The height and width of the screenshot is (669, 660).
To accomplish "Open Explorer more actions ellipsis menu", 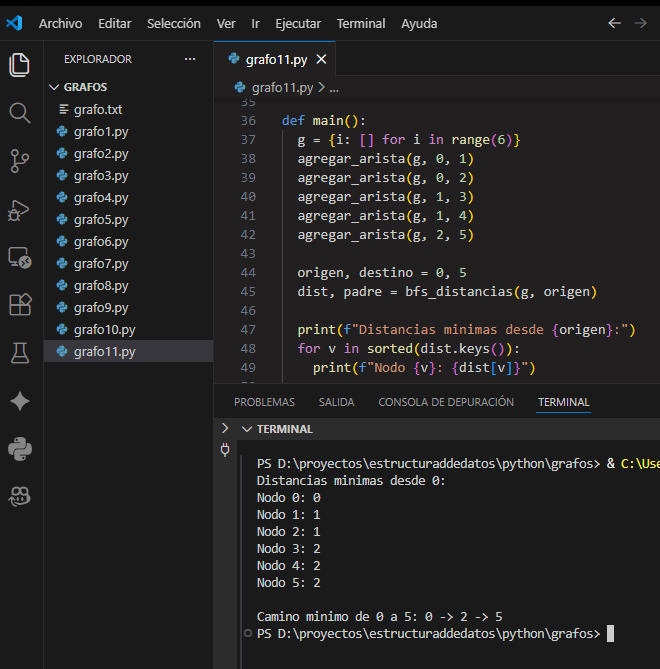I will (190, 59).
